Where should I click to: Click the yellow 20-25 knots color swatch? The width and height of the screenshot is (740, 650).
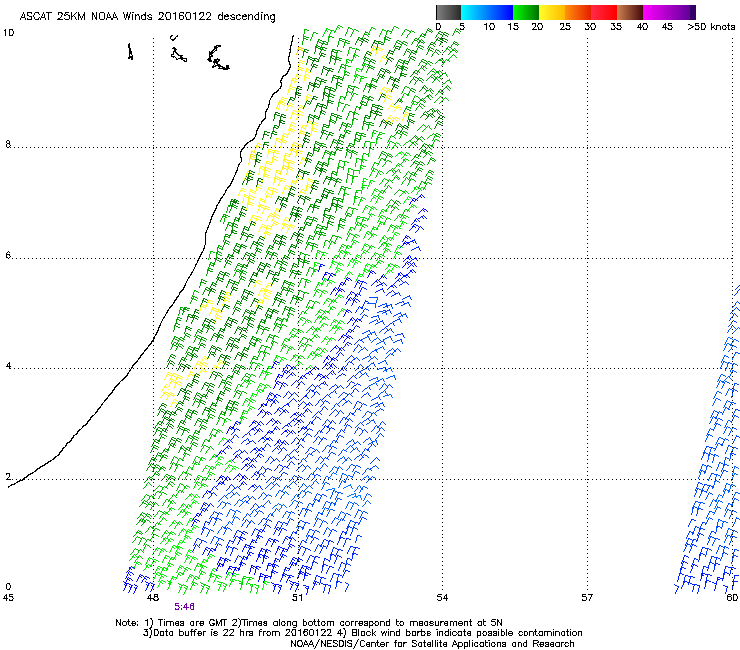(552, 12)
